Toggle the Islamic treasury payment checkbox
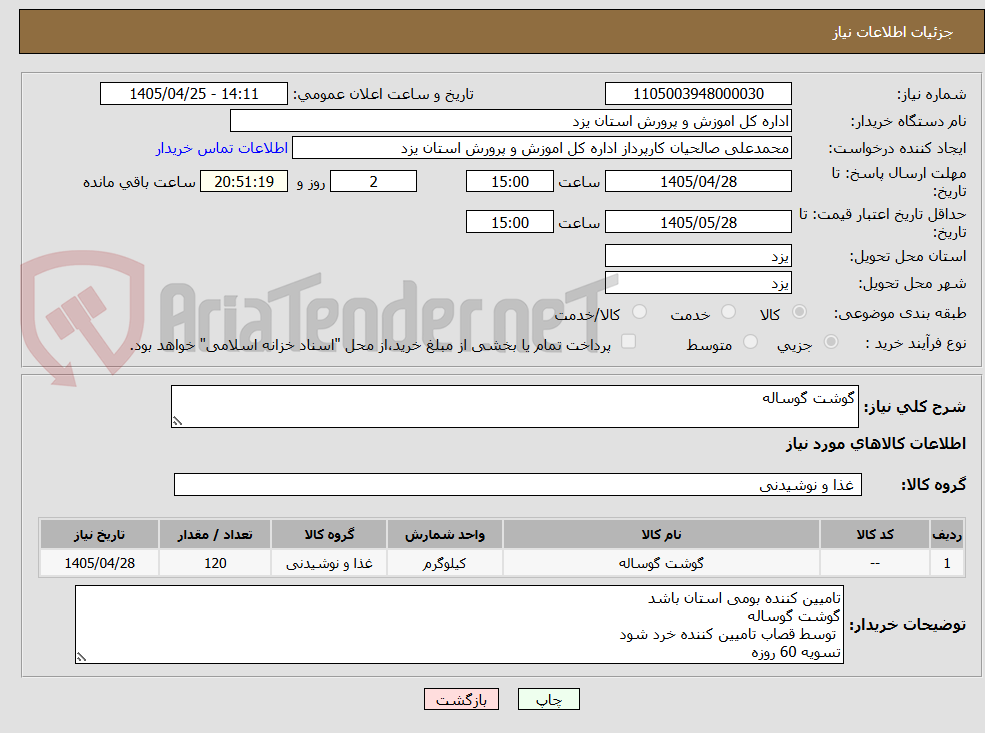 [x=628, y=342]
